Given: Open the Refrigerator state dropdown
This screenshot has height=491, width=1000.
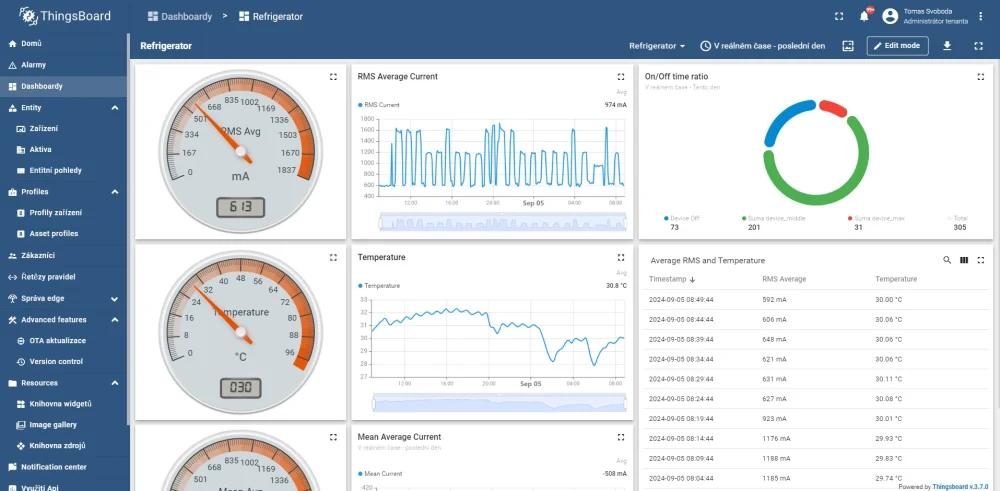Looking at the screenshot, I should click(657, 46).
